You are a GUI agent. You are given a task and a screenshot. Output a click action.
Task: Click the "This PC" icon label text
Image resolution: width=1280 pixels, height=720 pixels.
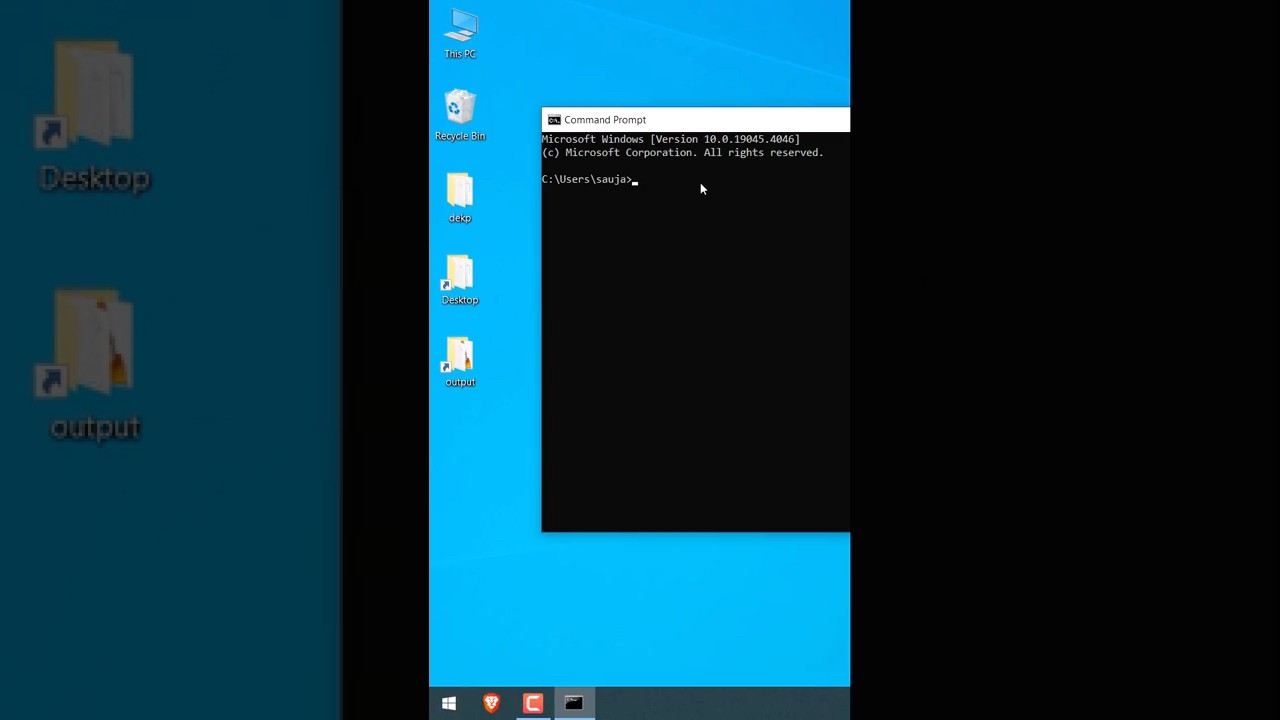coord(460,54)
